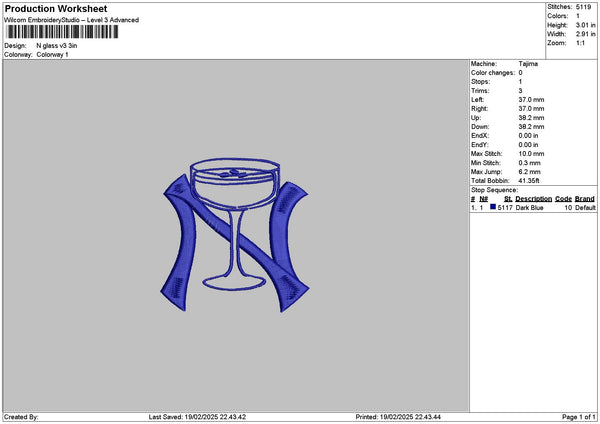
Task: Click the Stitches value '5119'
Action: tap(583, 7)
